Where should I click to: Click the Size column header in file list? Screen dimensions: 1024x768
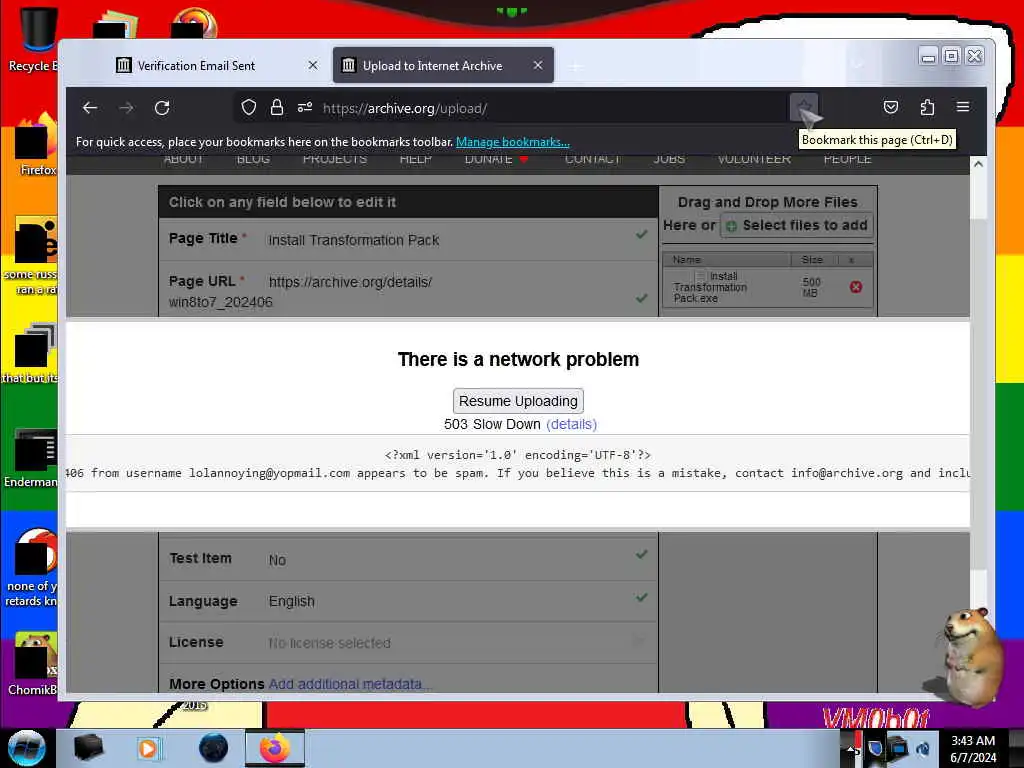[x=812, y=260]
